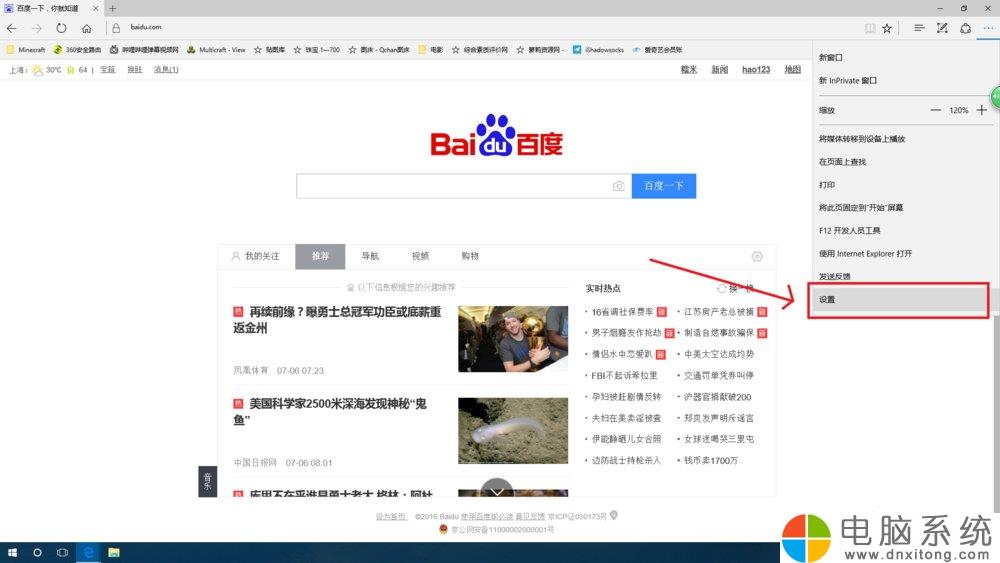Close the More actions ellipsis menu
Viewport: 1000px width, 563px height.
point(988,28)
